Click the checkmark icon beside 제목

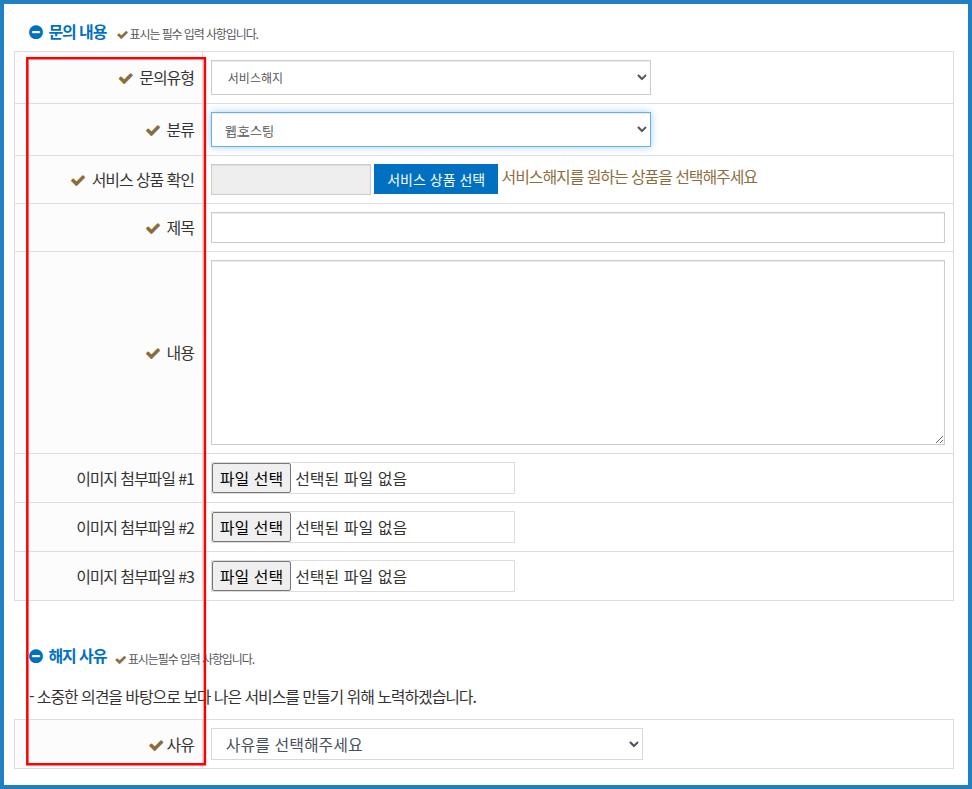[x=153, y=229]
